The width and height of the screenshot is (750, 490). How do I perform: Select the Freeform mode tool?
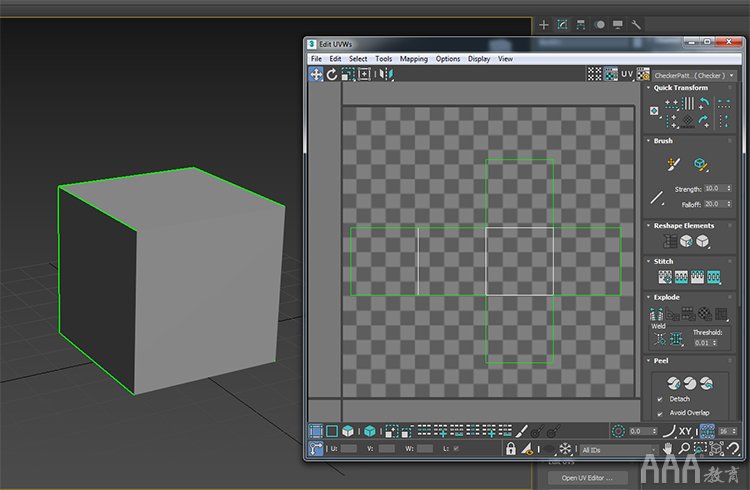364,74
